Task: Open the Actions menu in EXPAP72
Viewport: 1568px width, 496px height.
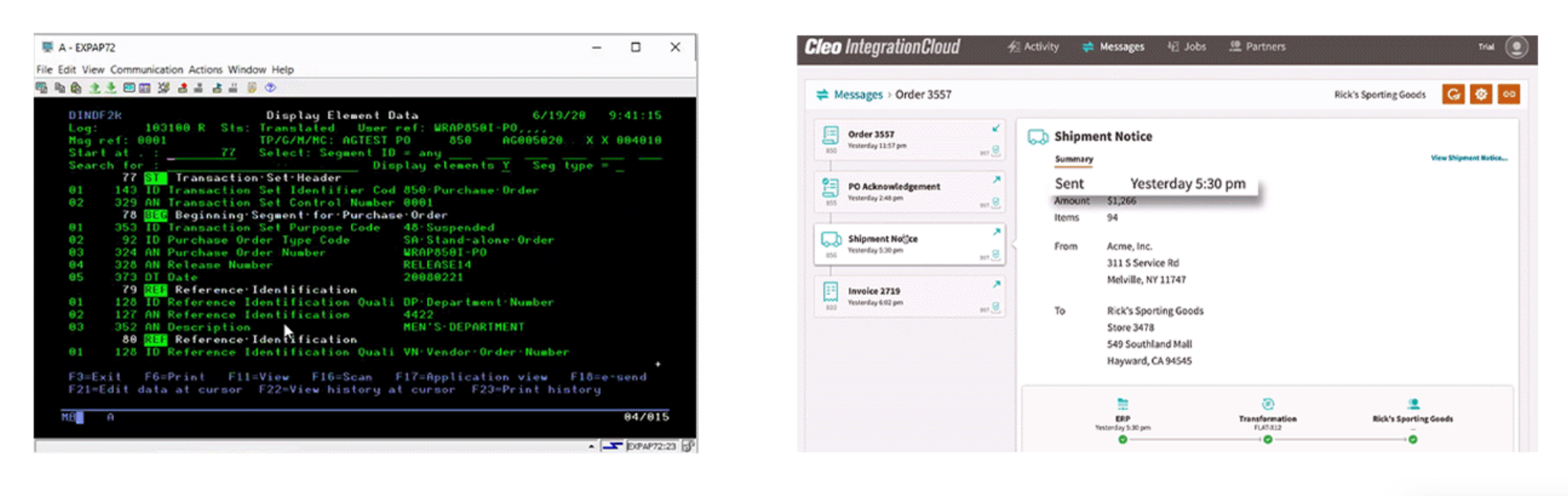Action: 205,69
